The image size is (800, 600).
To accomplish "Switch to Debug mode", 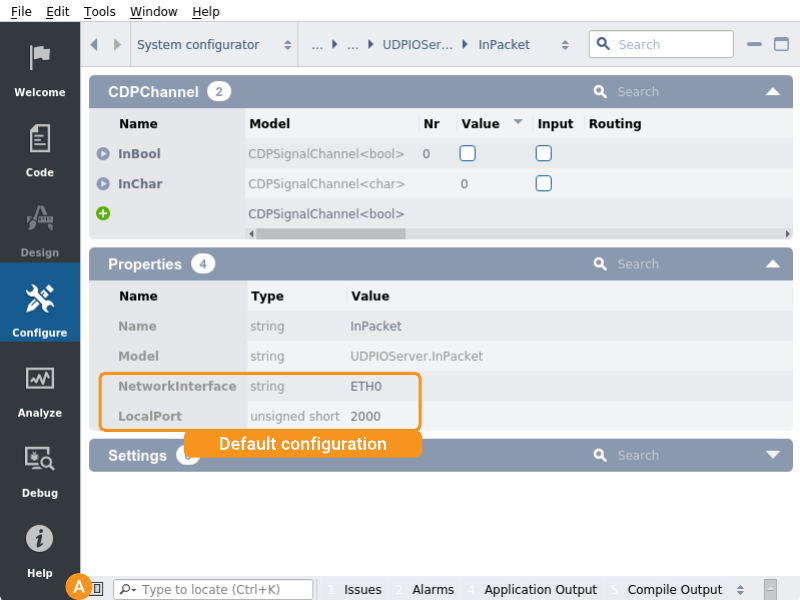I will (x=39, y=470).
